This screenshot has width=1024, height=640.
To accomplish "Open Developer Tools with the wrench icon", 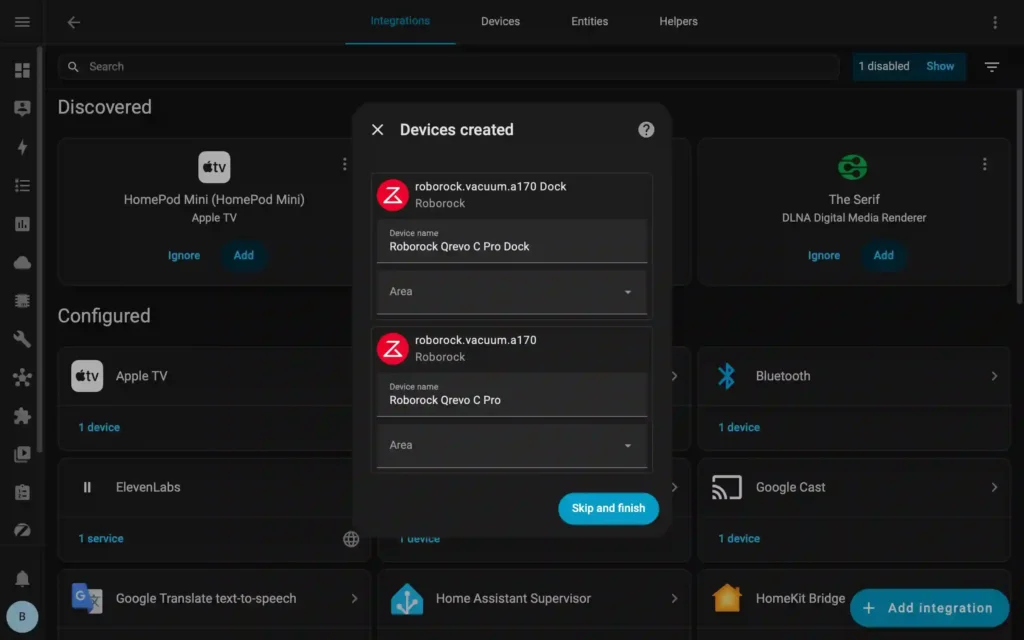I will (x=22, y=339).
